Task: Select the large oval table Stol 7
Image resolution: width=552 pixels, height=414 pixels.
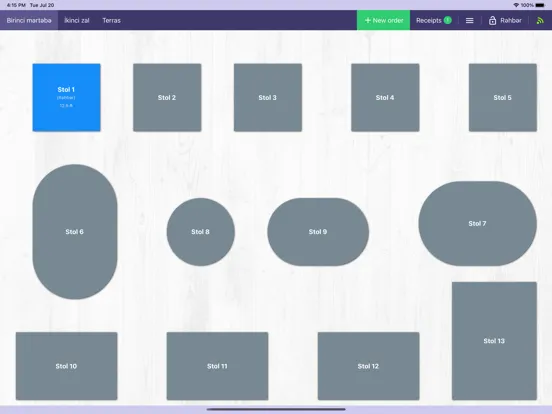Action: (477, 224)
